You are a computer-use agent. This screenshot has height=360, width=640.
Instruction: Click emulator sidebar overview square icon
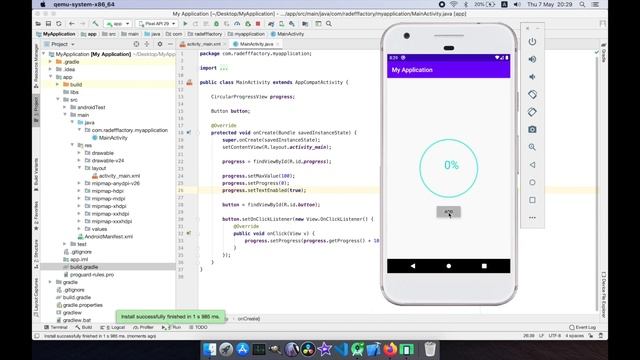click(532, 200)
